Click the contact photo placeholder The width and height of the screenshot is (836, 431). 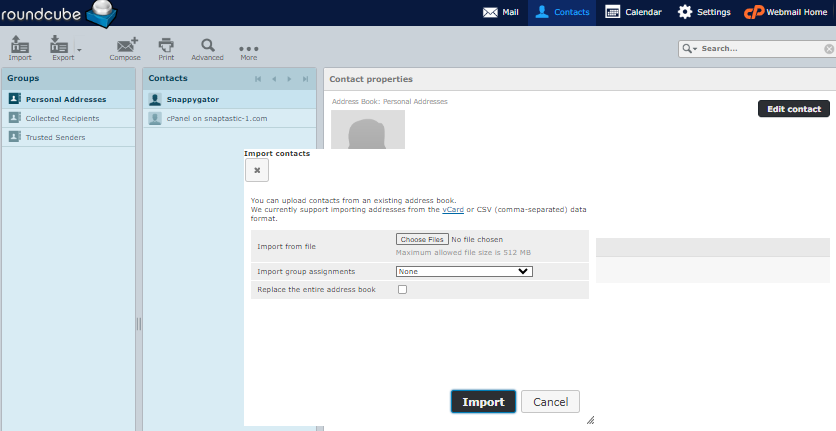368,130
